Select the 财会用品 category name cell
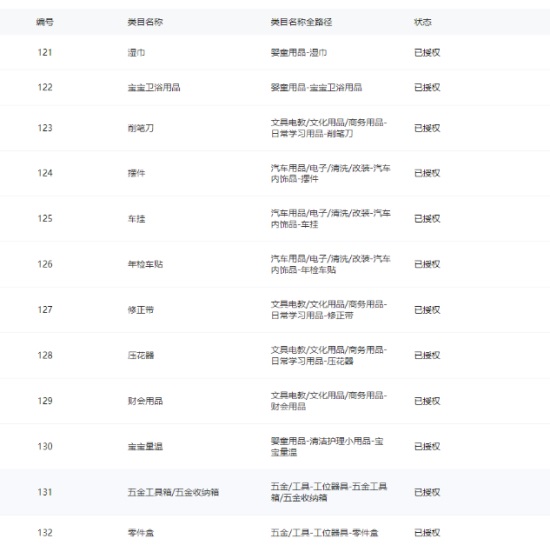 click(145, 401)
